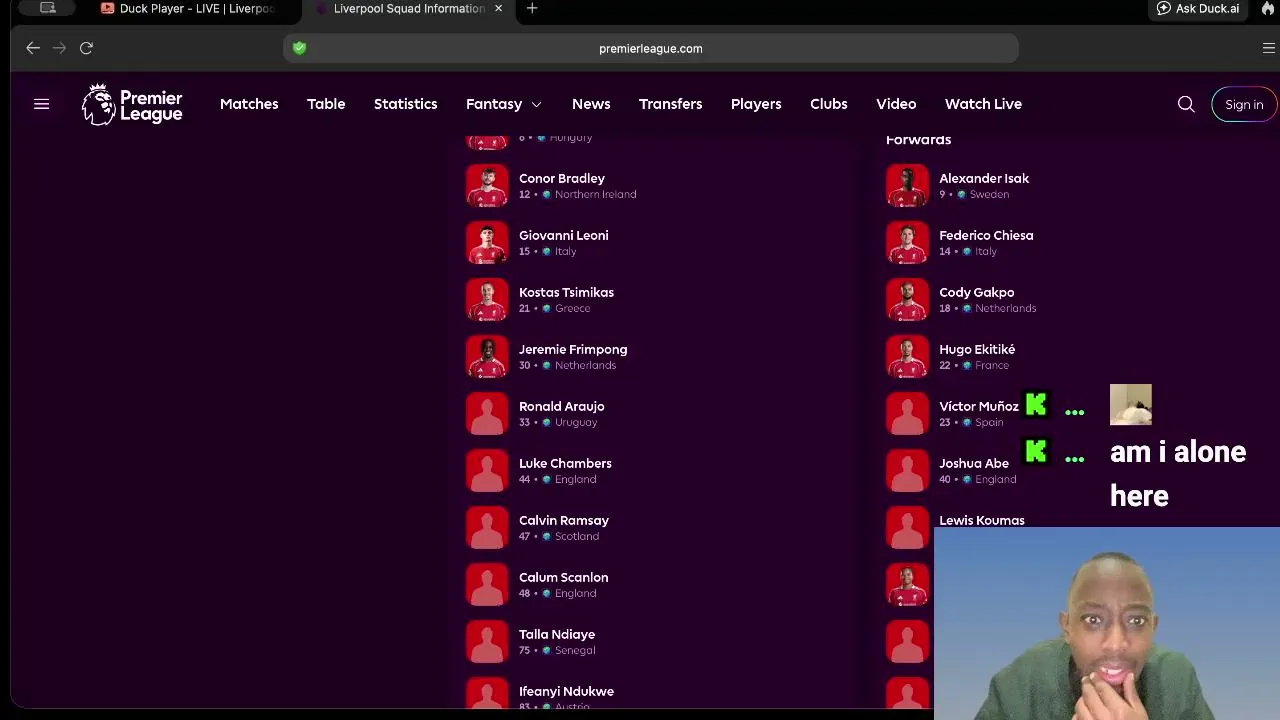
Task: Click Federico Chiesa's name
Action: pyautogui.click(x=986, y=235)
